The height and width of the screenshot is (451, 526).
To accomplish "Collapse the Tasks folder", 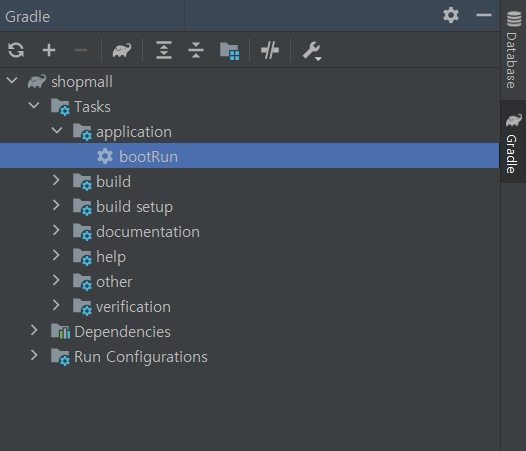I will click(x=34, y=105).
